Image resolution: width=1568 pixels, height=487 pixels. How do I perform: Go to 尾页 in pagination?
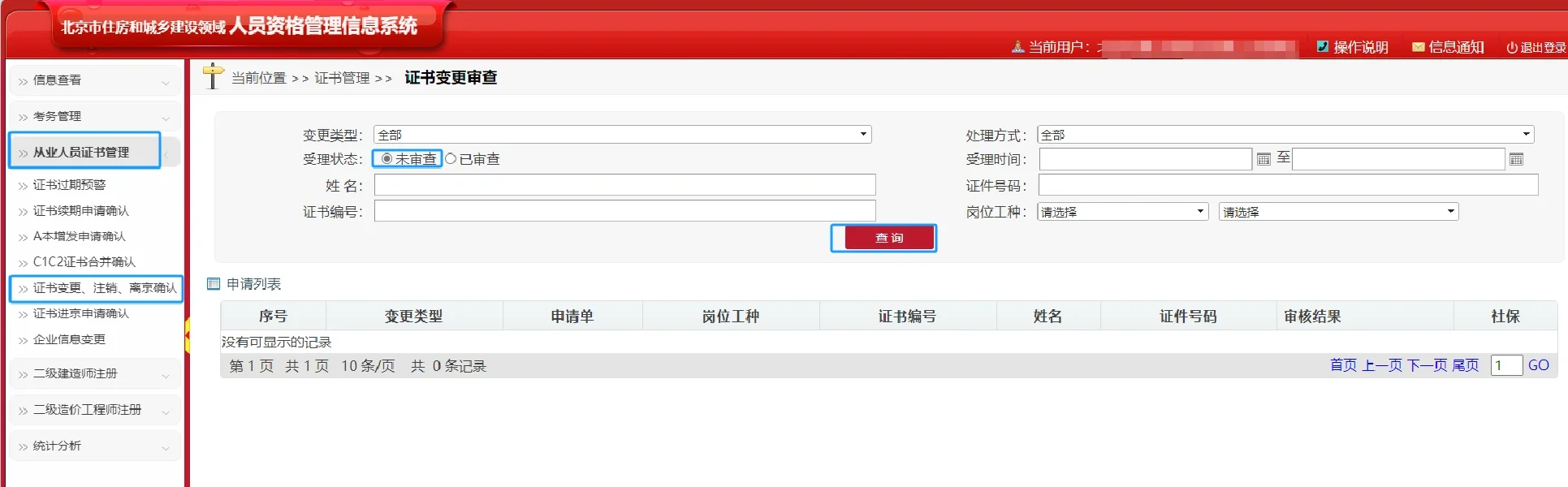point(1465,365)
